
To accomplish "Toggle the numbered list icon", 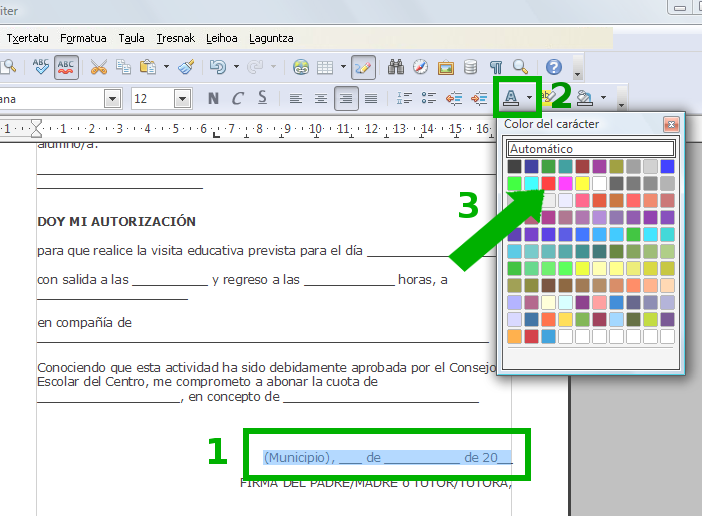I will point(404,98).
